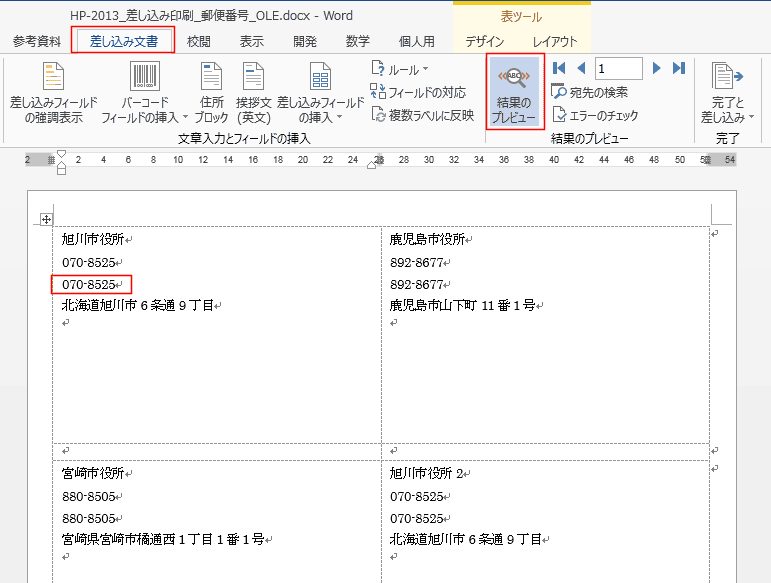
Task: Jump to the last record
Action: [678, 68]
